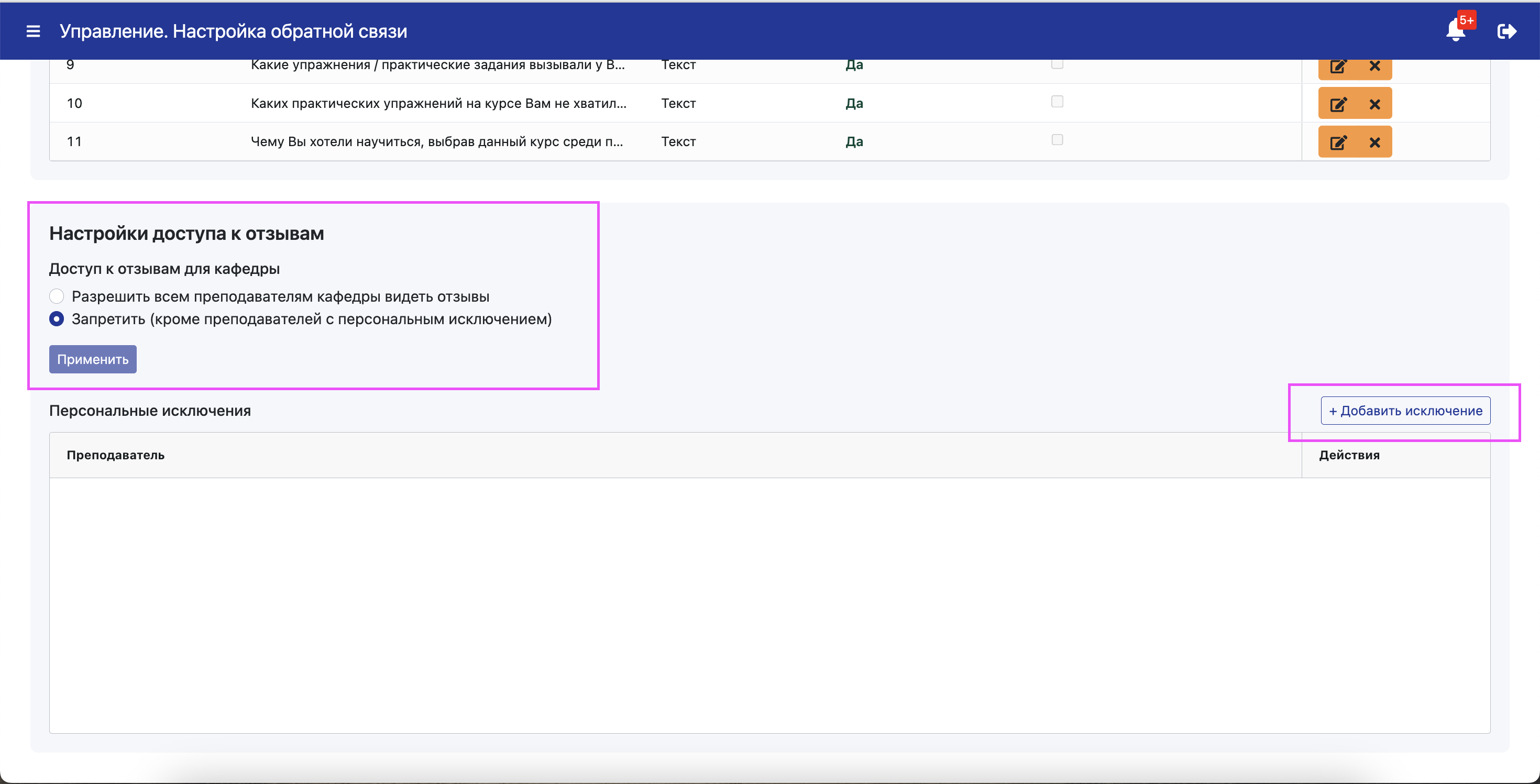The width and height of the screenshot is (1540, 784).
Task: Toggle checkbox in row 9
Action: pyautogui.click(x=1057, y=64)
